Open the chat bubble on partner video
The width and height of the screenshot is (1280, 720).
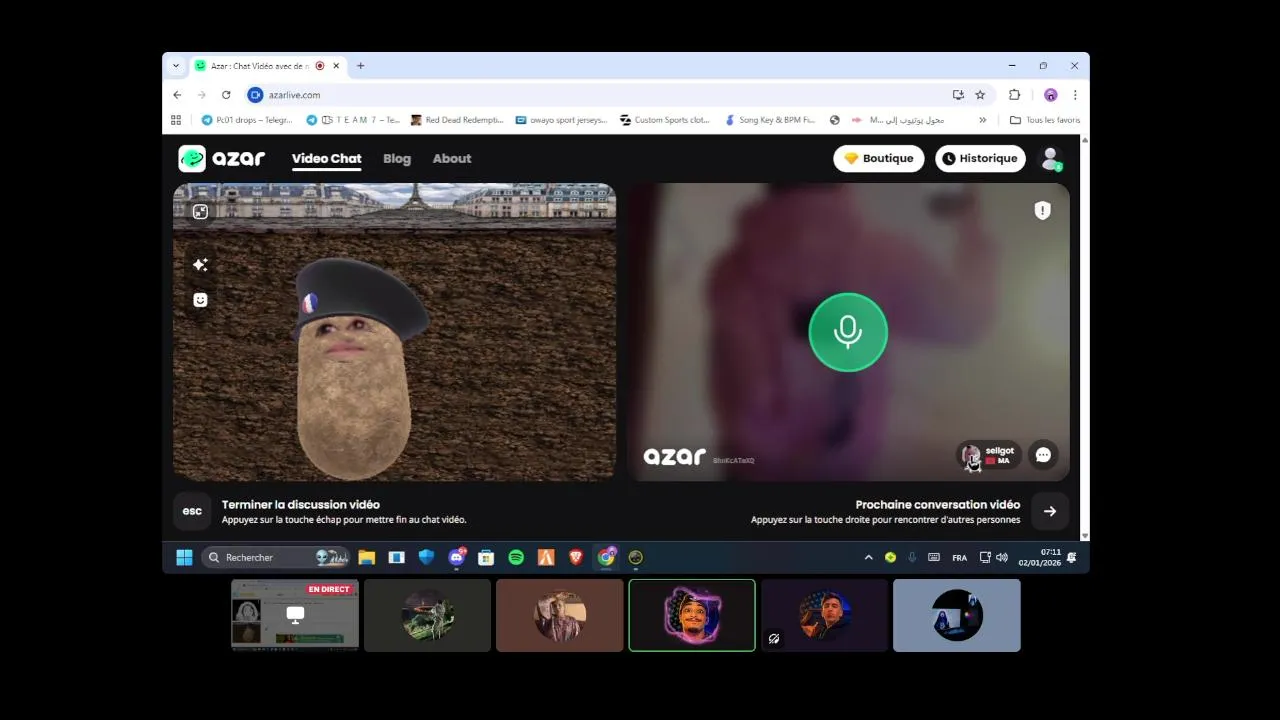click(x=1043, y=455)
